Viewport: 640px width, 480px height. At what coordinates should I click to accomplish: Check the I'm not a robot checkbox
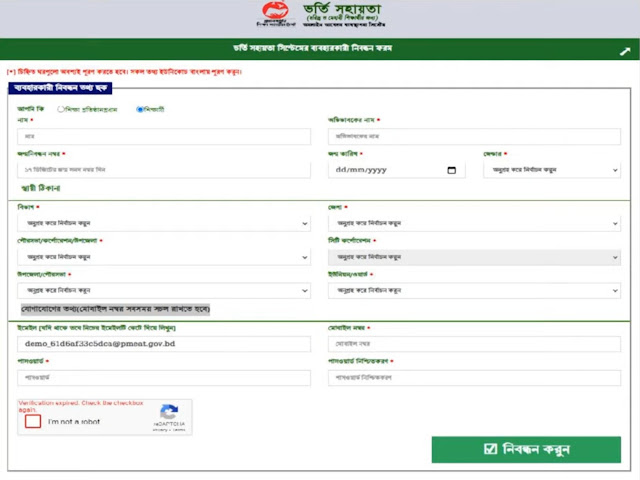click(x=33, y=421)
